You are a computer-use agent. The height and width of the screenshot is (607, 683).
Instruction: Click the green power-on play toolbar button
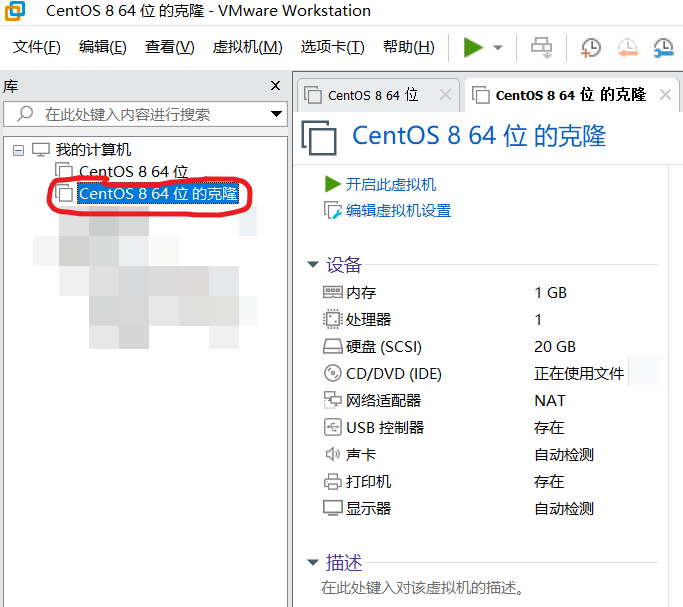pyautogui.click(x=473, y=47)
